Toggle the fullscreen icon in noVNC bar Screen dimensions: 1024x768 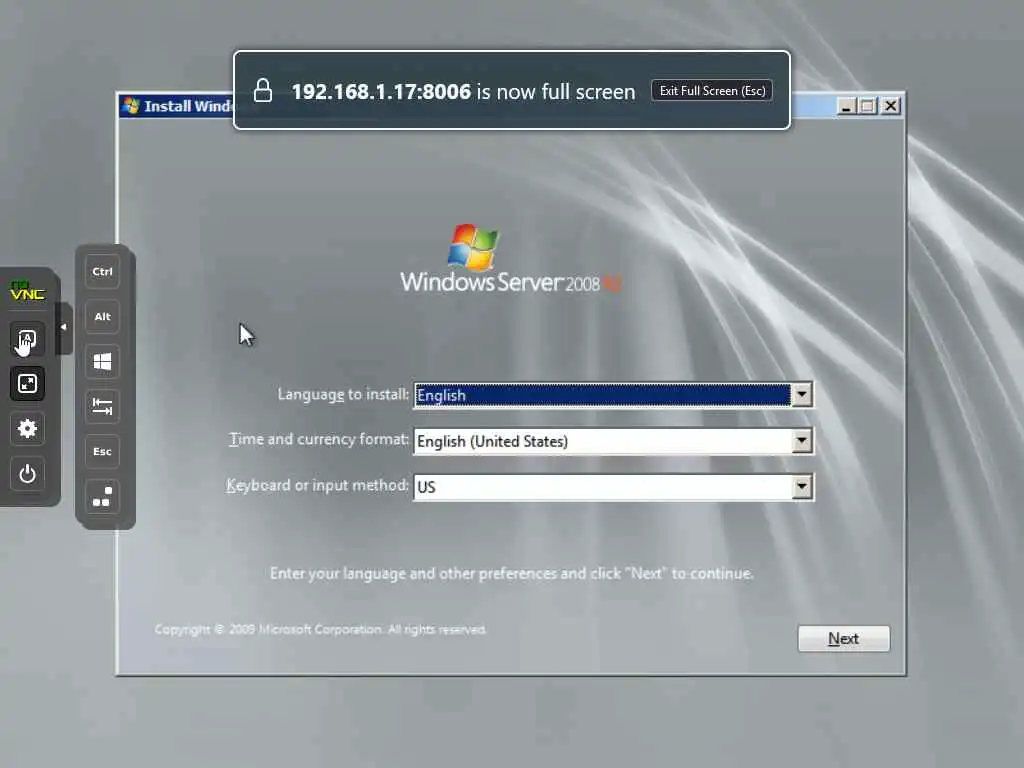[27, 383]
